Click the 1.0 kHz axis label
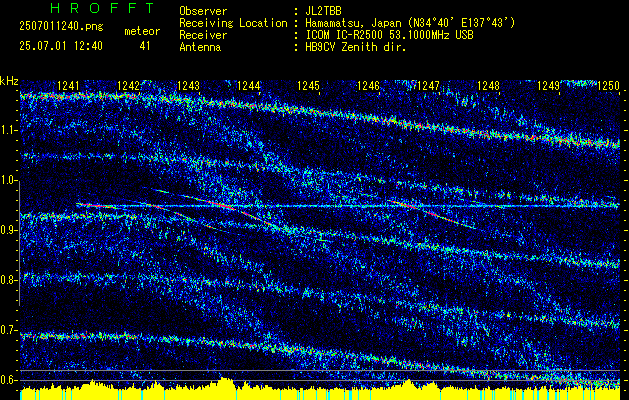Viewport: 629px width, 400px height. point(9,180)
